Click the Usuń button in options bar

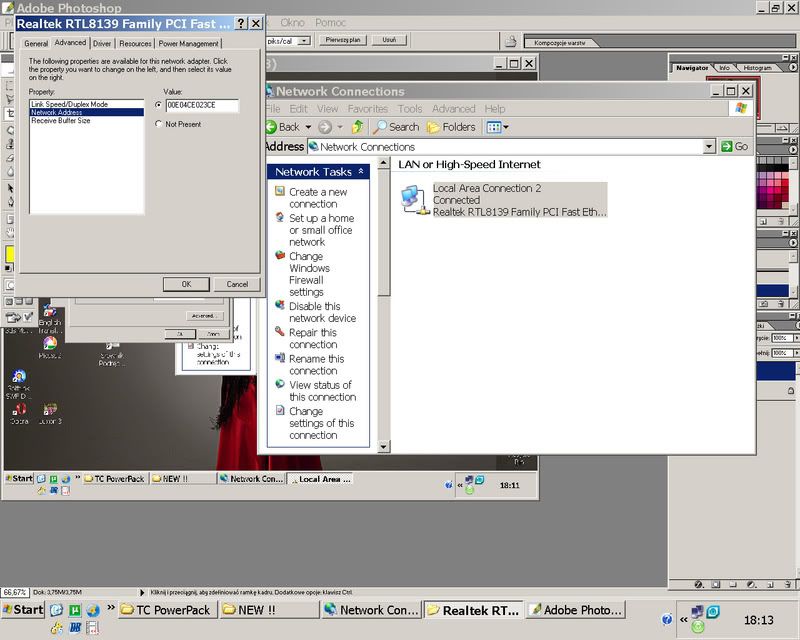(x=389, y=40)
